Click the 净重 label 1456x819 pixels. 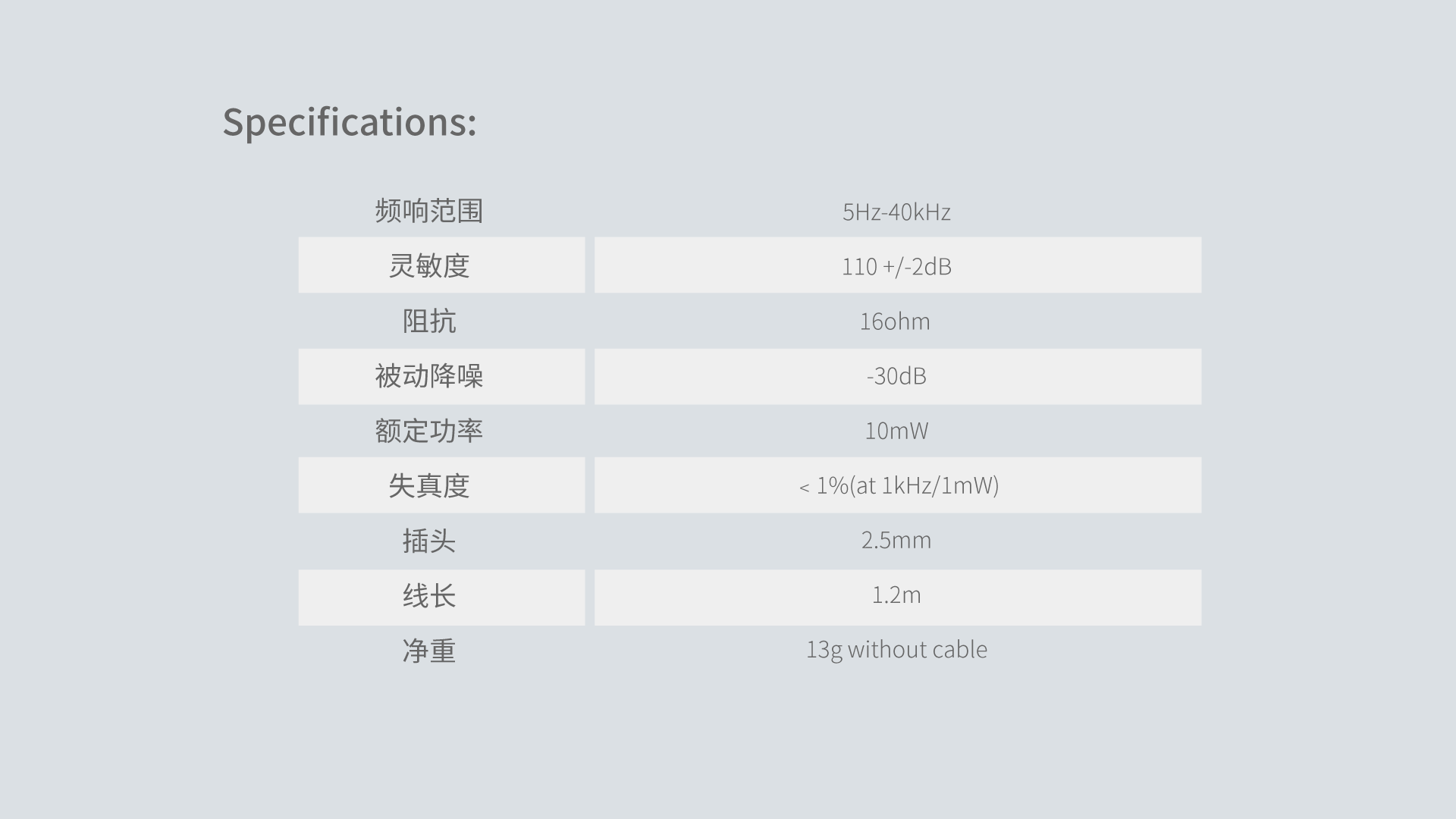click(x=429, y=651)
